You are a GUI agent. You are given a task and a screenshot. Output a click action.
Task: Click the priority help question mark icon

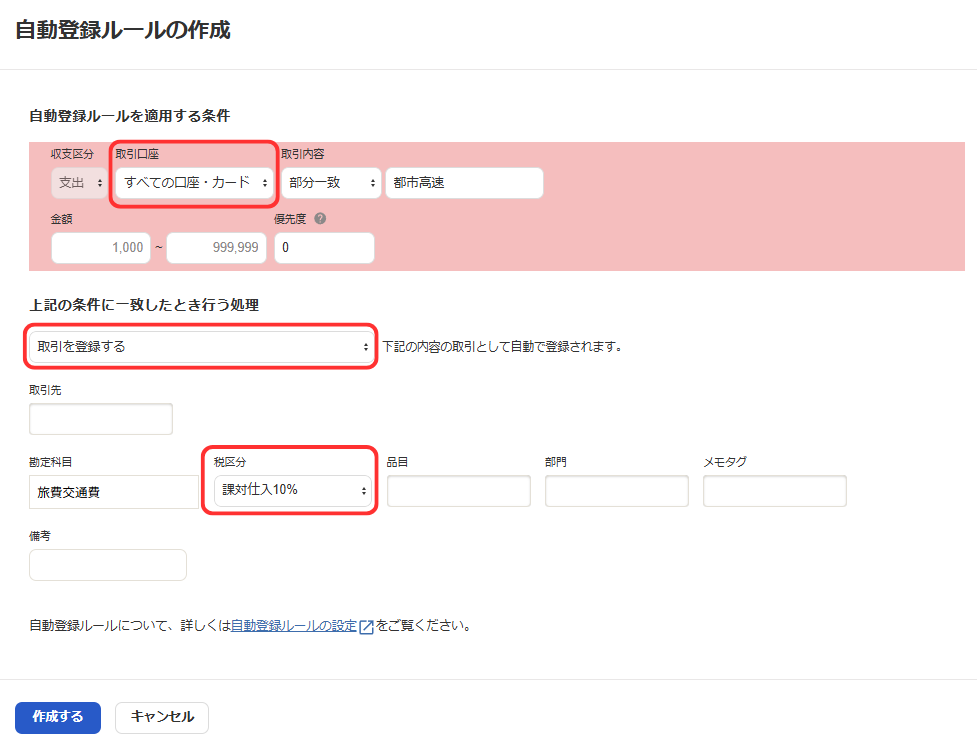(x=320, y=218)
